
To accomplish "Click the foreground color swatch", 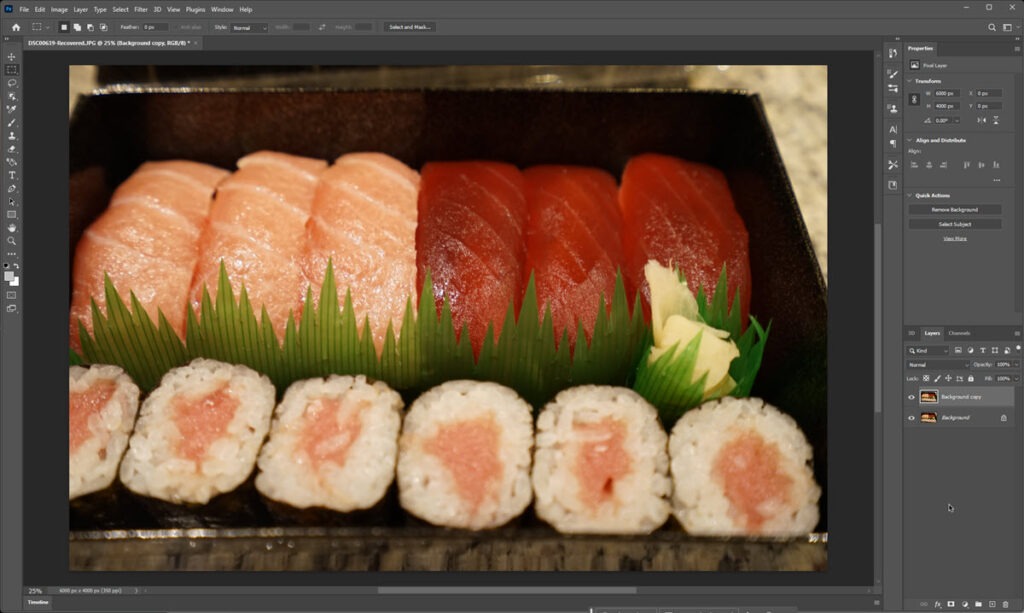I will tap(10, 276).
